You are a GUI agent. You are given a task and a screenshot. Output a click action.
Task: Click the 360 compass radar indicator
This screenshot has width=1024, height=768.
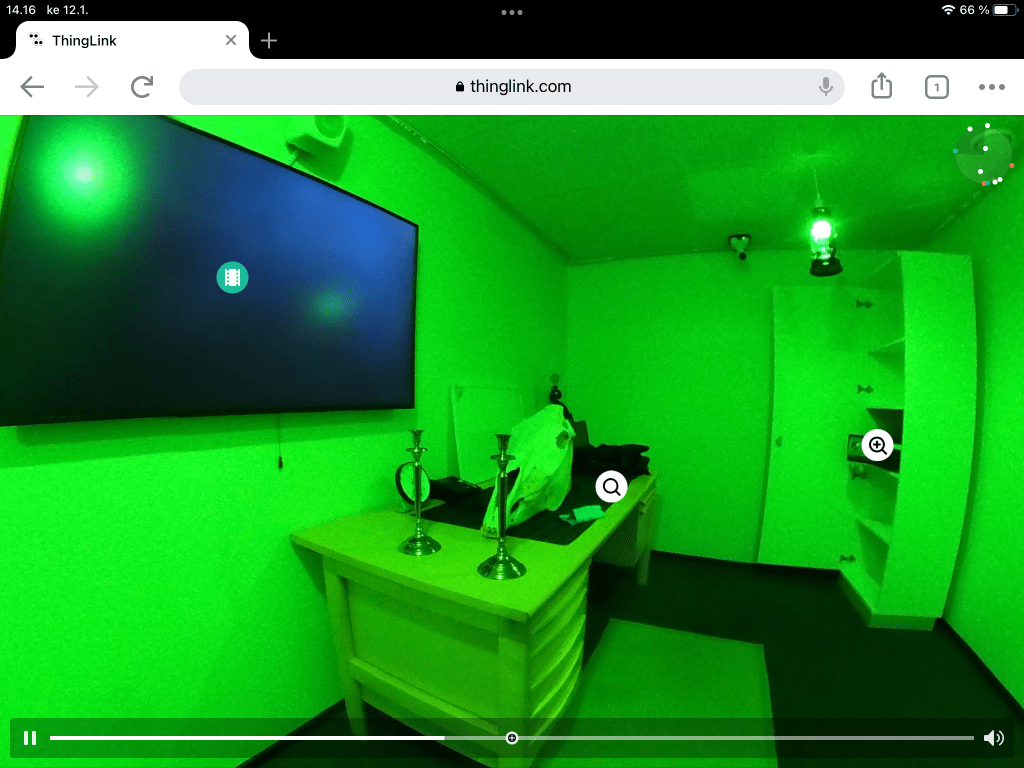(x=984, y=156)
